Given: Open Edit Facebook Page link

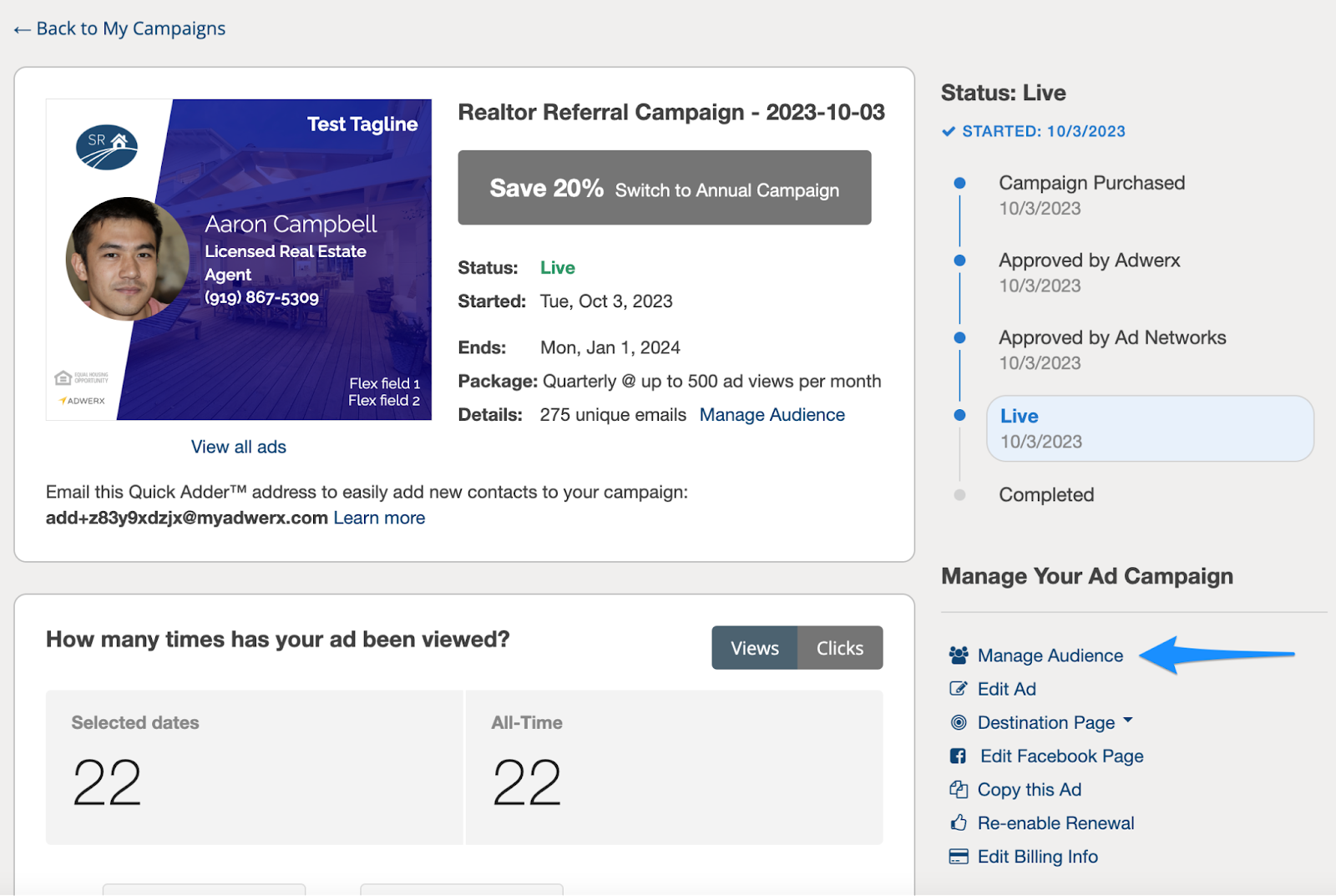Looking at the screenshot, I should [x=1062, y=756].
